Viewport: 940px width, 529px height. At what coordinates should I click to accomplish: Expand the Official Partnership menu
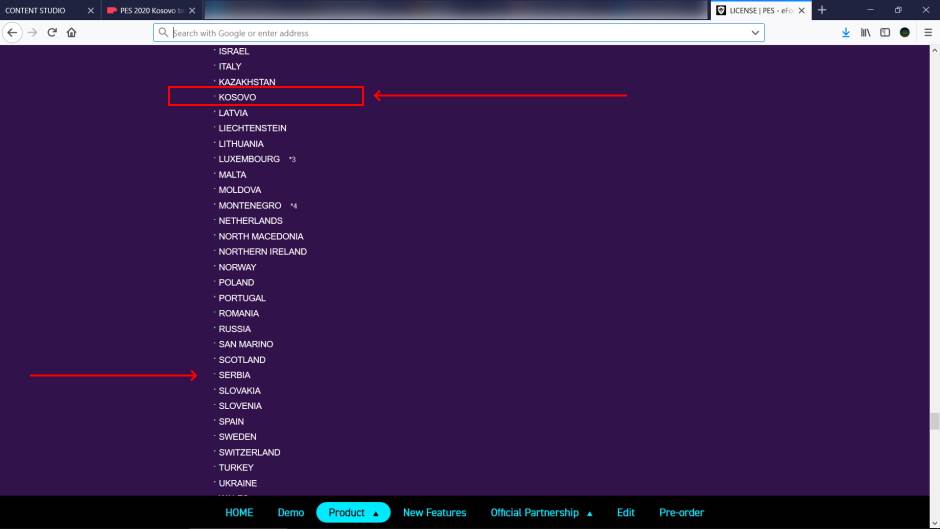coord(541,512)
